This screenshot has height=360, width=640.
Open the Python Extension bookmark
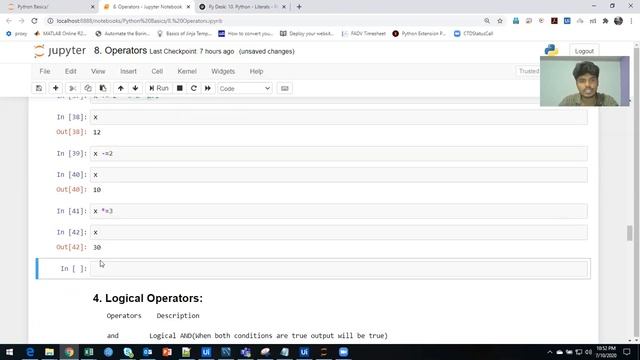click(x=419, y=33)
